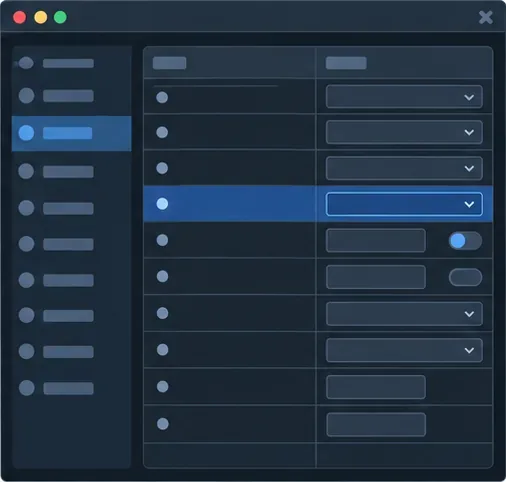Open the second sidebar item from top
Viewport: 506px width, 482px height.
(x=56, y=96)
